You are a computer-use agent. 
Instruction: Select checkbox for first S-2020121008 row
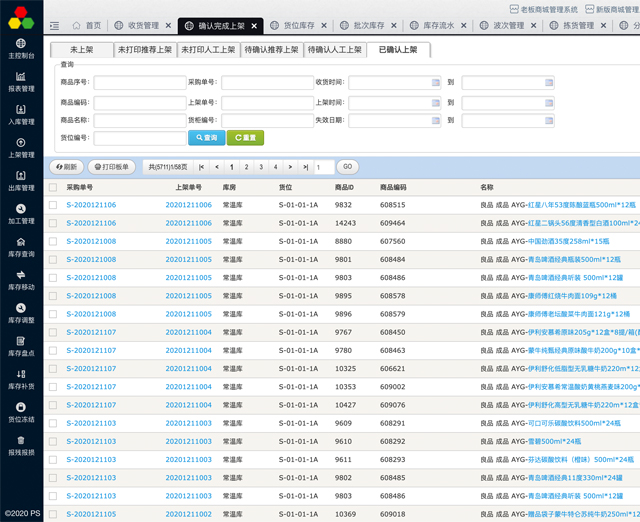click(53, 241)
